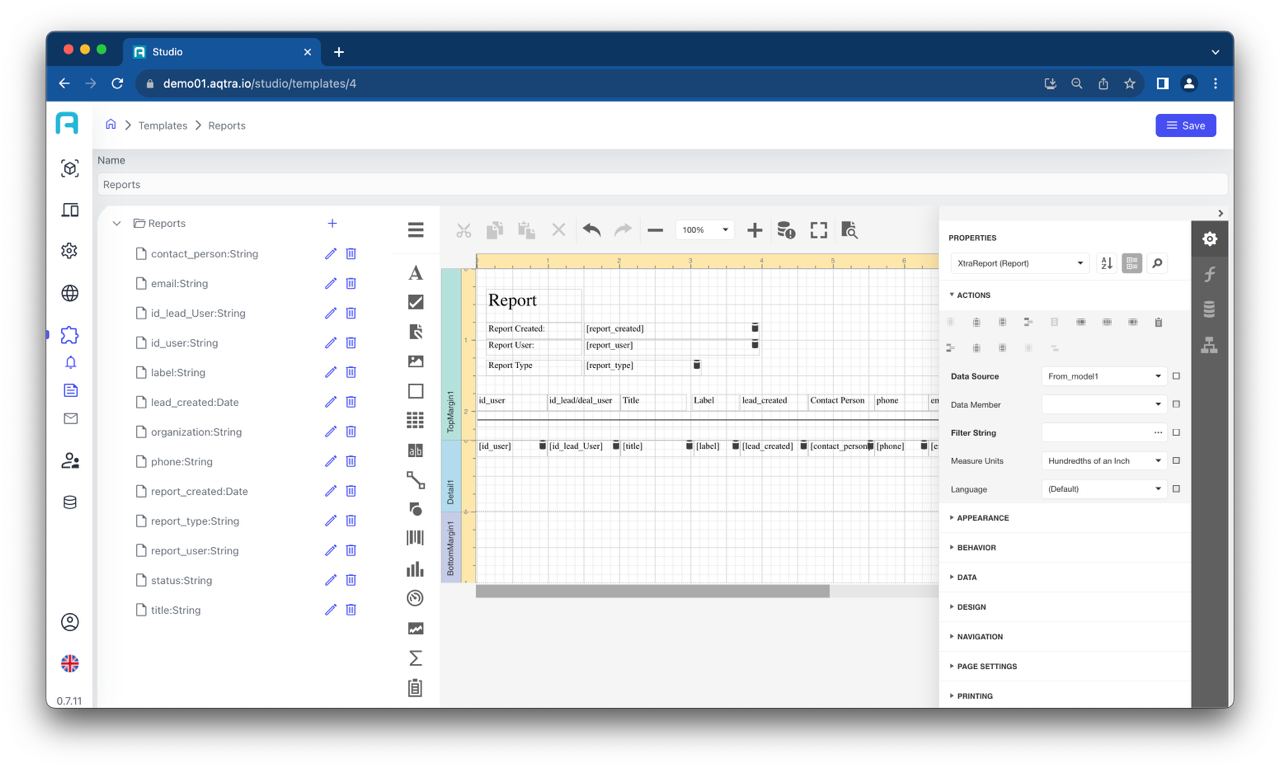
Task: Open the Filter String ellipsis editor
Action: coord(1158,433)
